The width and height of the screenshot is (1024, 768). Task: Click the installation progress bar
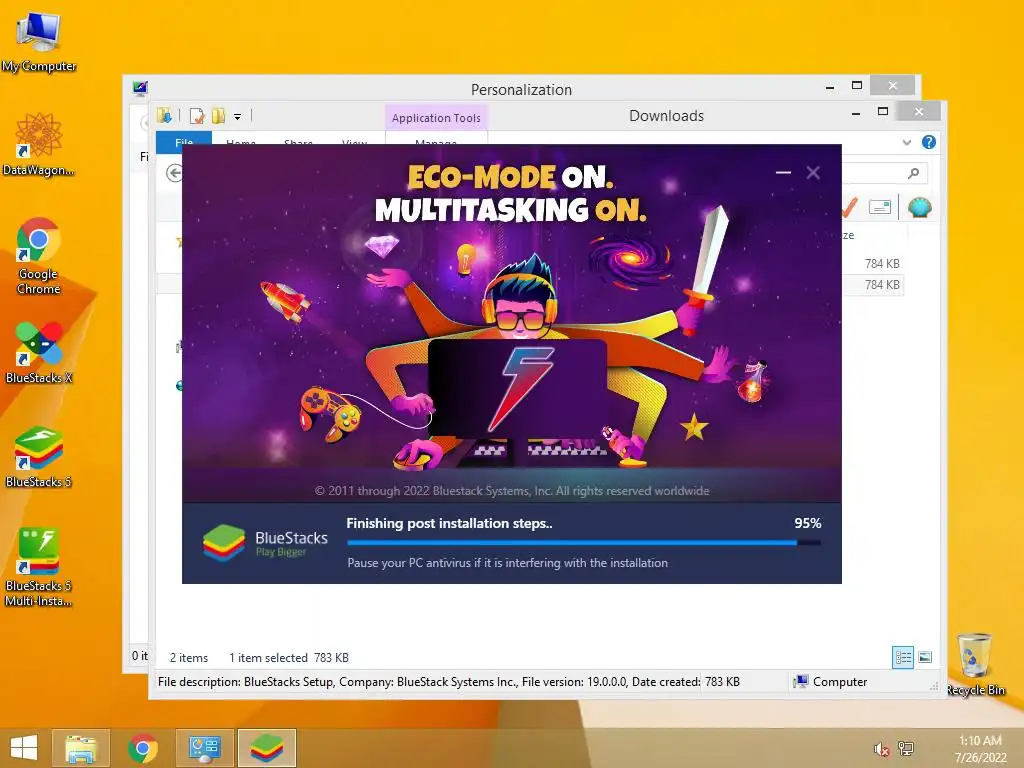(x=584, y=542)
